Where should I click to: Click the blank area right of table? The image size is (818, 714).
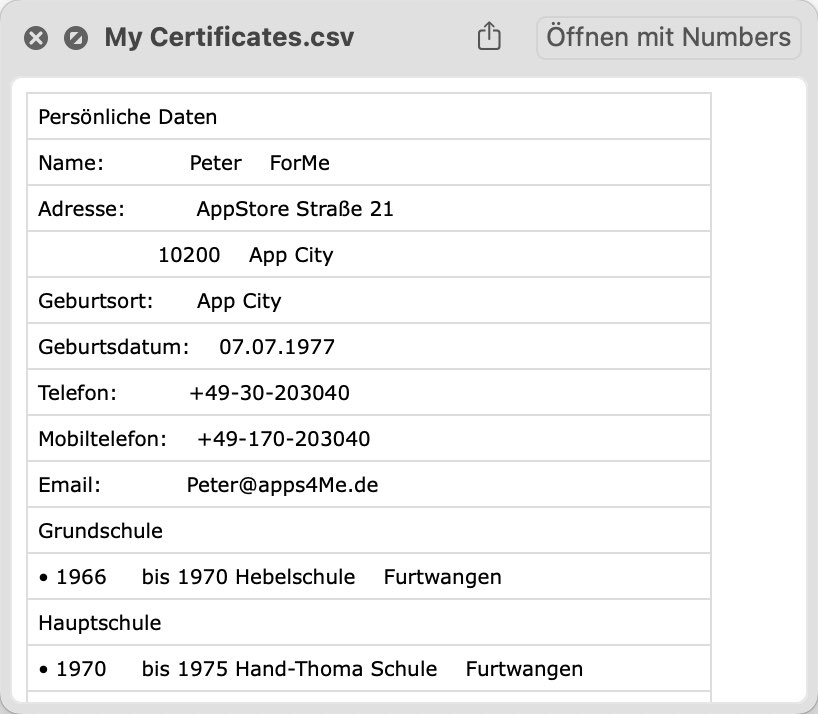[758, 391]
